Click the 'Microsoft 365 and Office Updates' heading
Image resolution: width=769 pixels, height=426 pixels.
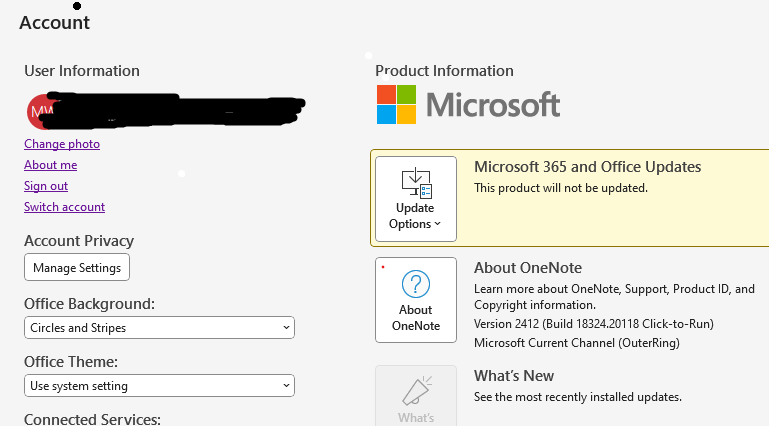tap(588, 167)
